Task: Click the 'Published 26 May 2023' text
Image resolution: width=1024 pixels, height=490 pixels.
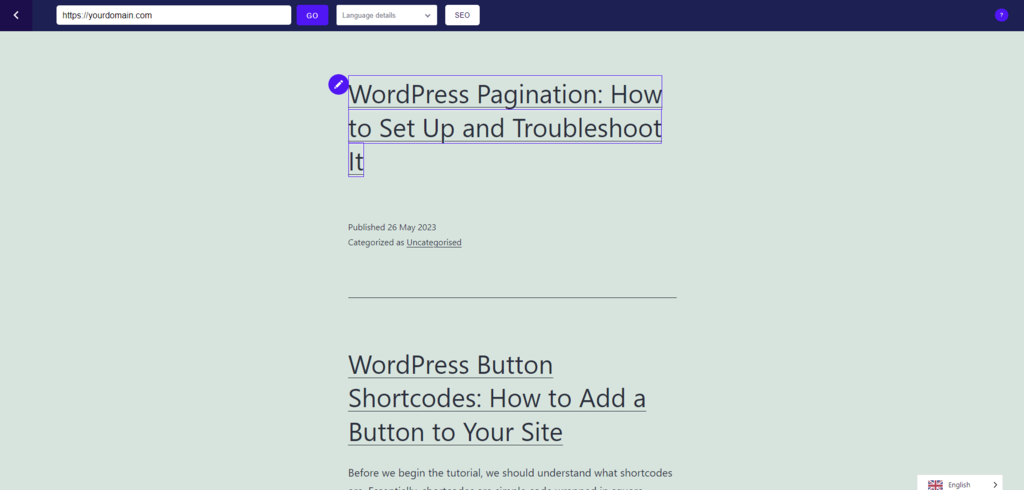Action: pyautogui.click(x=392, y=227)
